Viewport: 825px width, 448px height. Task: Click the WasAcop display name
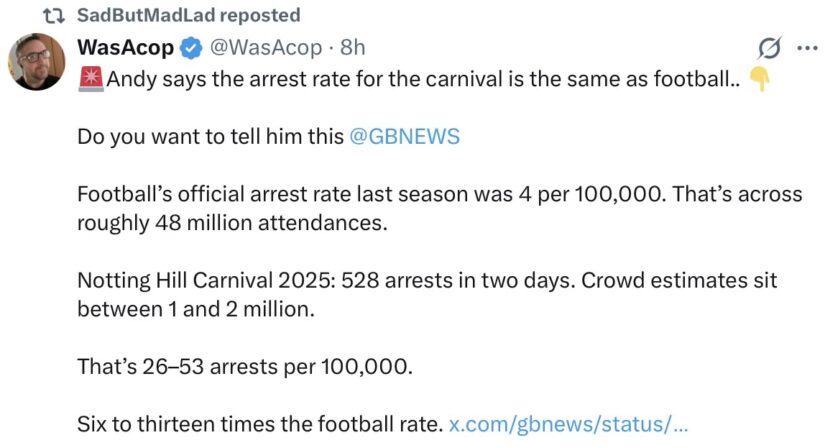125,47
